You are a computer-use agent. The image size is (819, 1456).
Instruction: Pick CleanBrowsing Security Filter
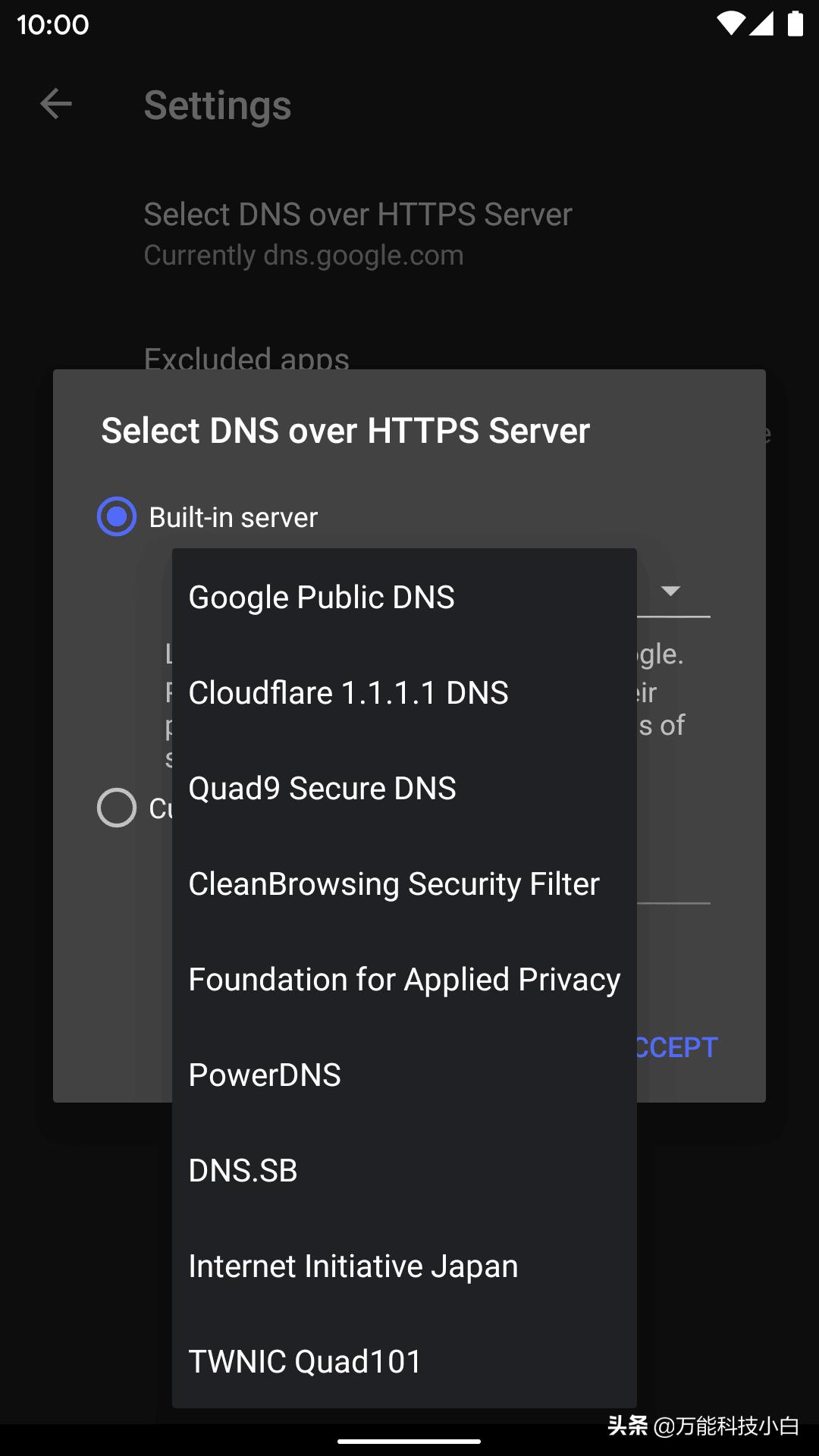point(394,884)
